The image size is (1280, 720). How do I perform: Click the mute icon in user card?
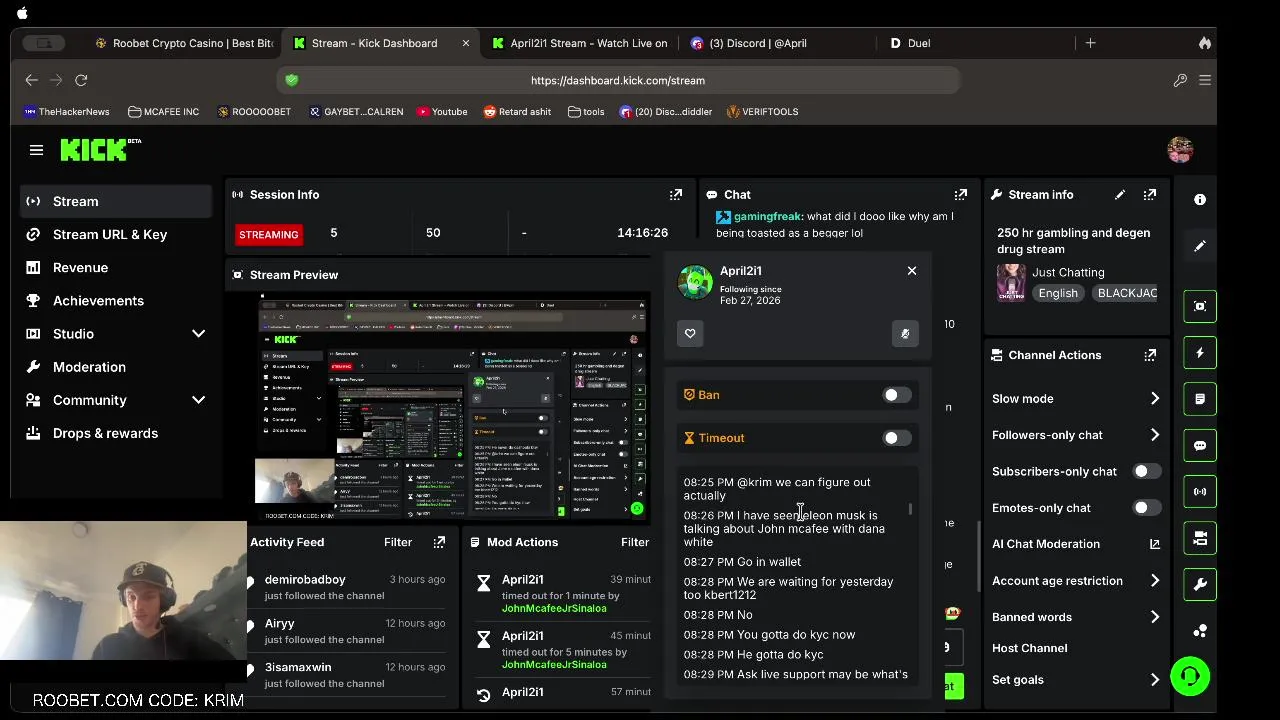pyautogui.click(x=905, y=334)
